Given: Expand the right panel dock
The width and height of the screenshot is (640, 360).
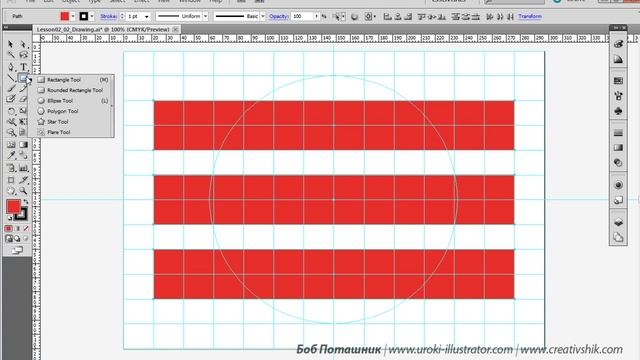Looking at the screenshot, I should 615,28.
